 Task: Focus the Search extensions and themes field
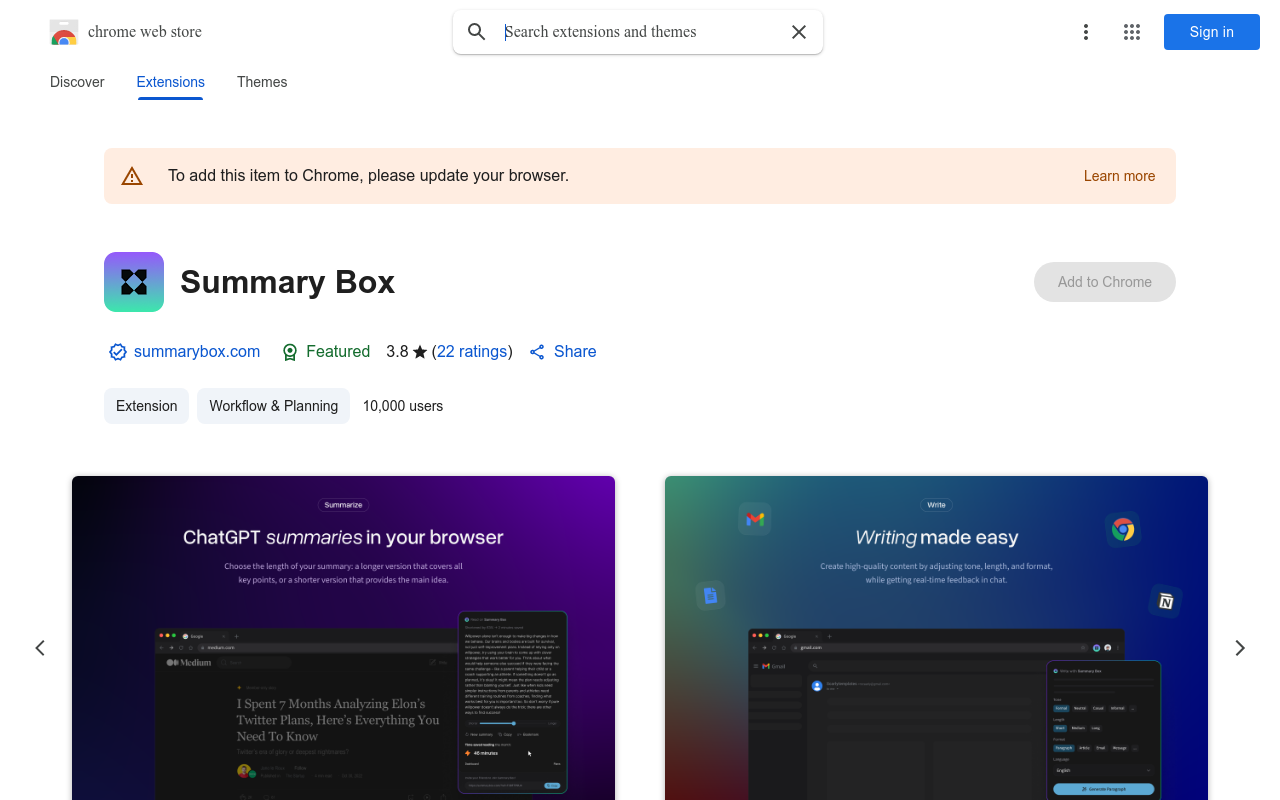(x=640, y=32)
